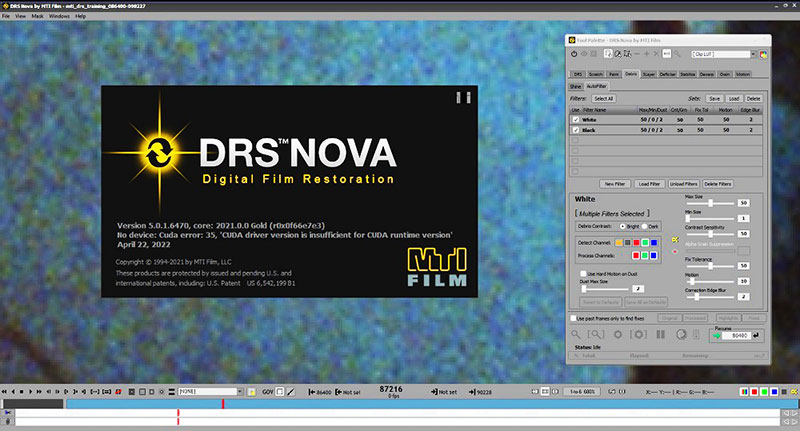800x431 pixels.
Task: Click the minus icon in Tool Palette toolbar
Action: pos(637,54)
